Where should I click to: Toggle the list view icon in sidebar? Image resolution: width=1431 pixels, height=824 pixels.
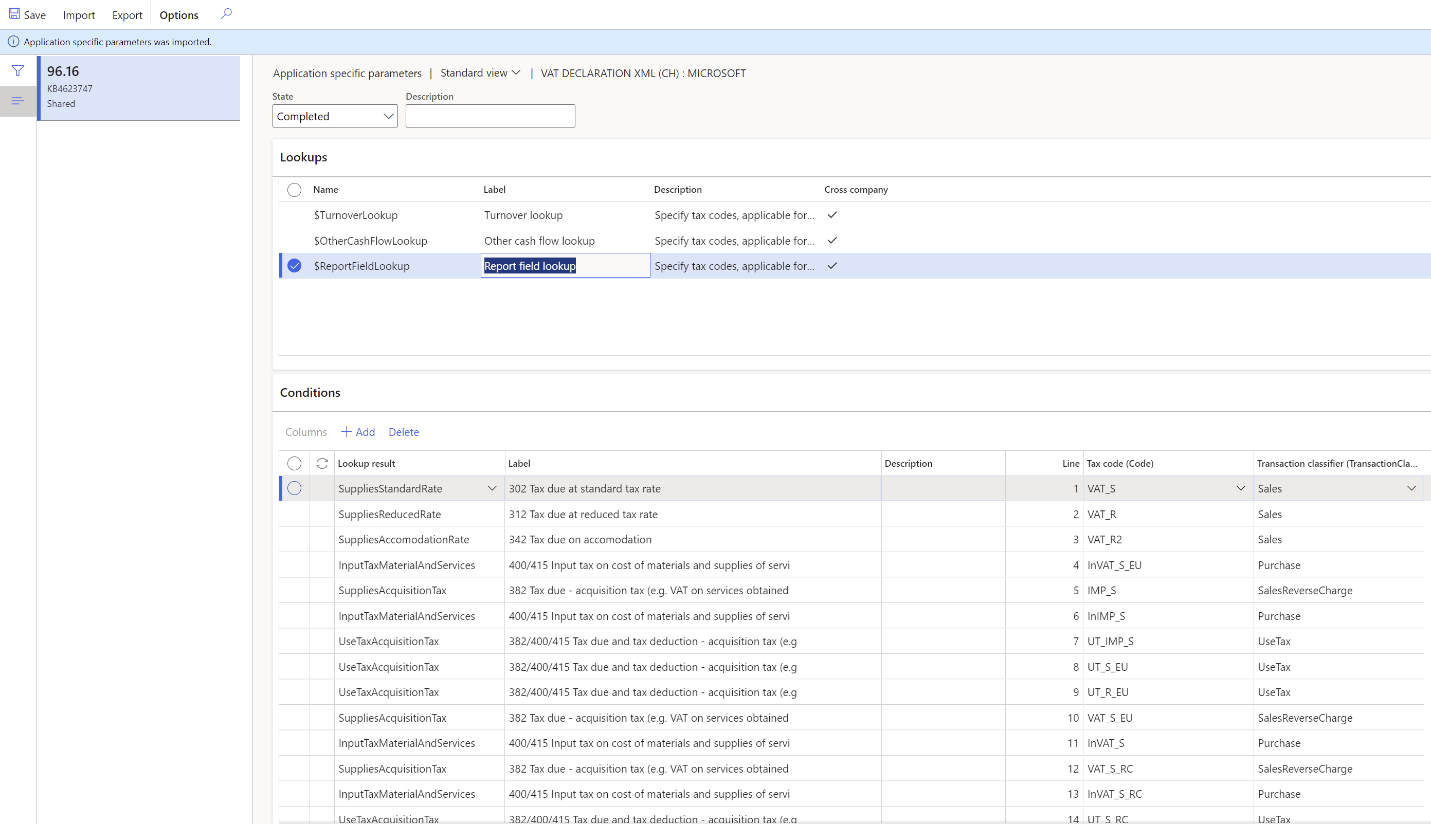pyautogui.click(x=18, y=101)
